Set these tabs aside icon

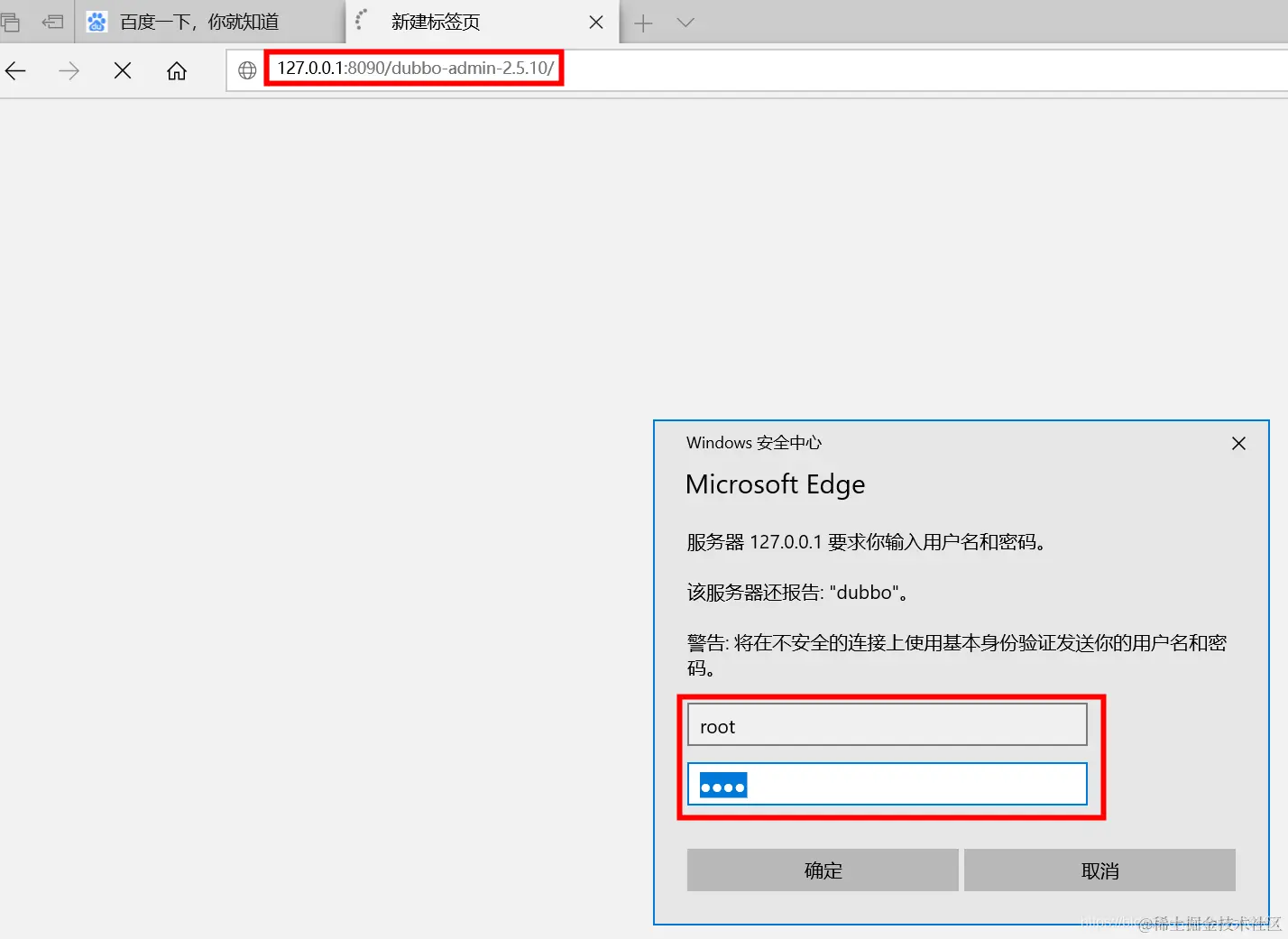[x=53, y=23]
